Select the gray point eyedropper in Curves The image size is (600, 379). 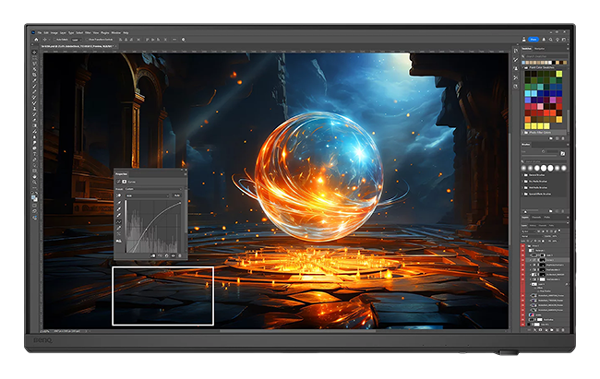[x=119, y=209]
